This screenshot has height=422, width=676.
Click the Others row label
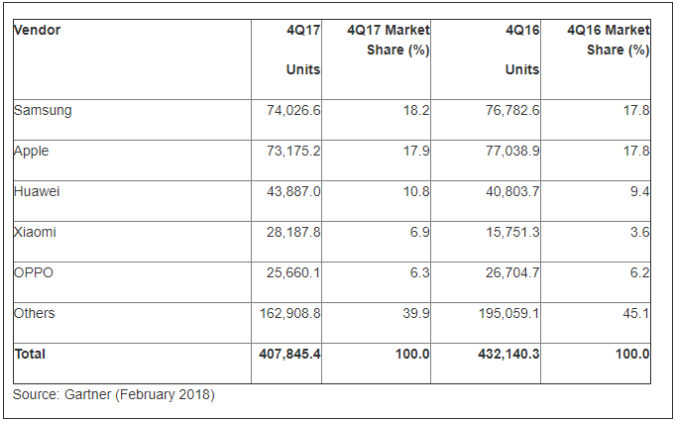pyautogui.click(x=34, y=313)
